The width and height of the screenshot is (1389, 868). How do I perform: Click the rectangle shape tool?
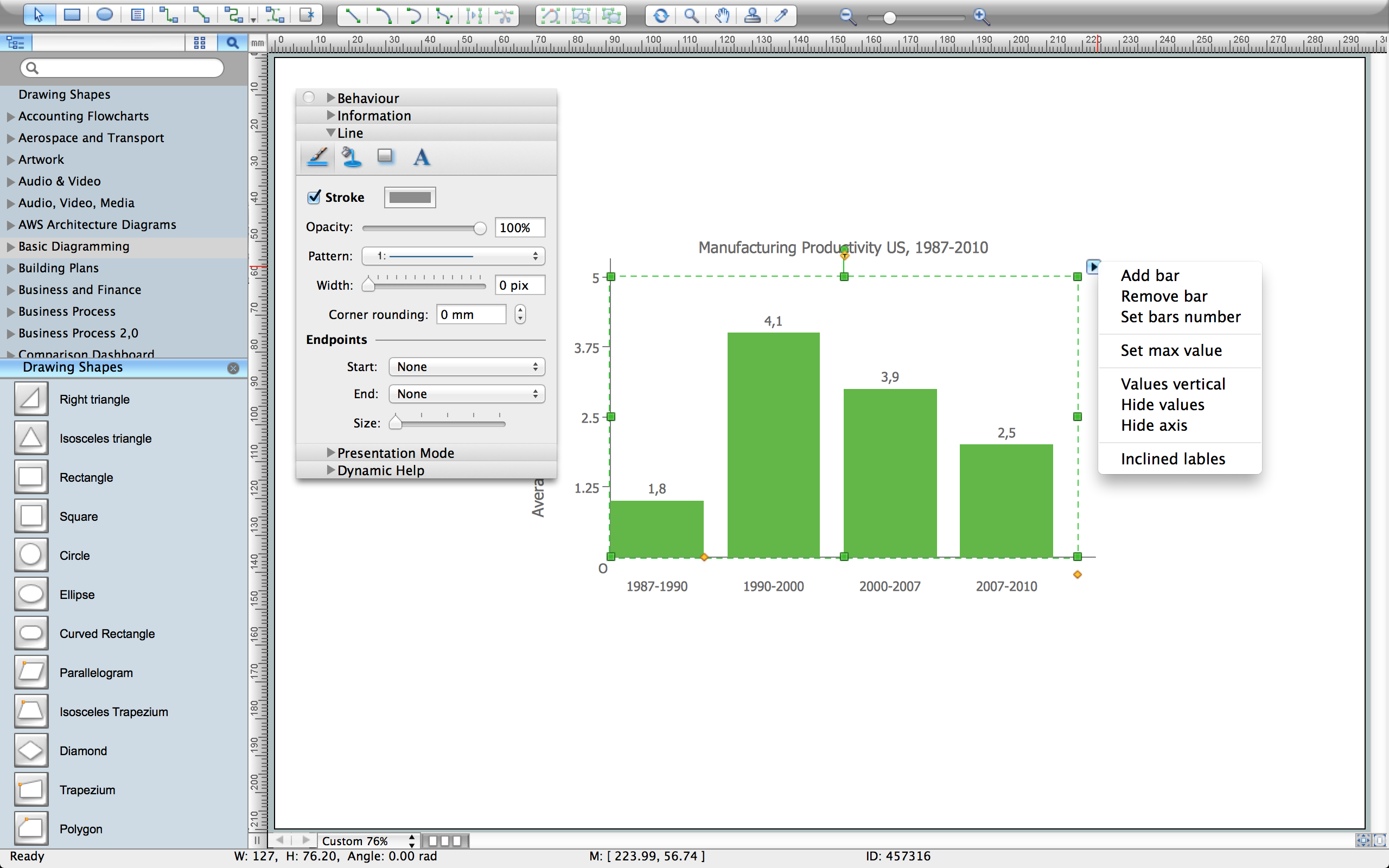click(31, 476)
